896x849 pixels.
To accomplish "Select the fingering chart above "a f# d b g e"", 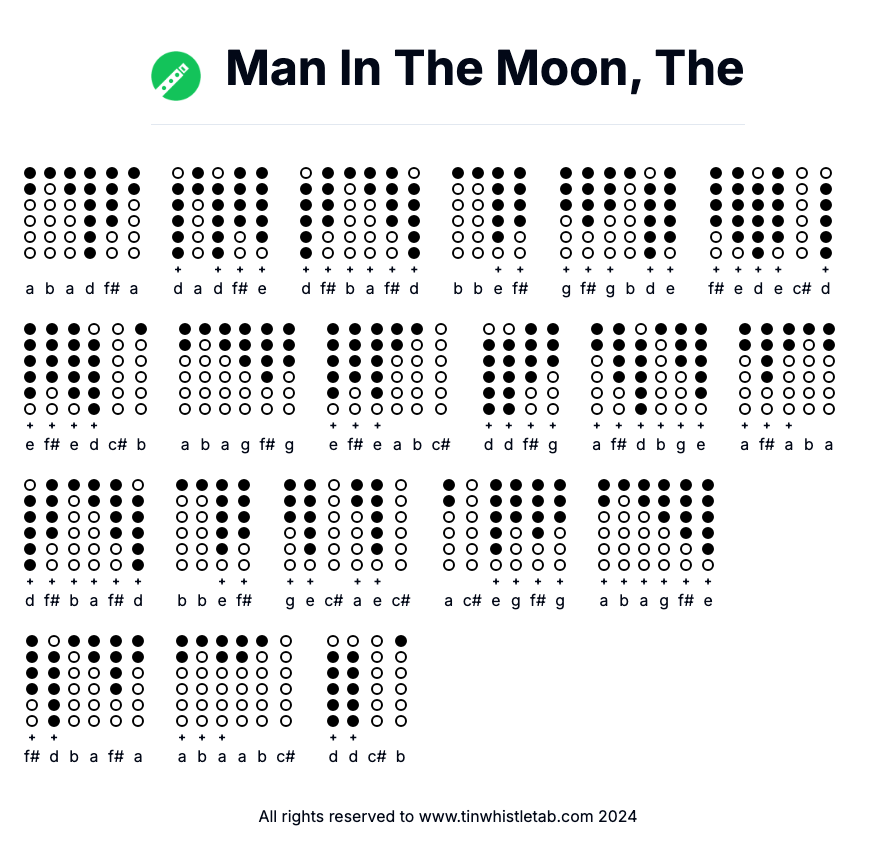I will tap(649, 368).
